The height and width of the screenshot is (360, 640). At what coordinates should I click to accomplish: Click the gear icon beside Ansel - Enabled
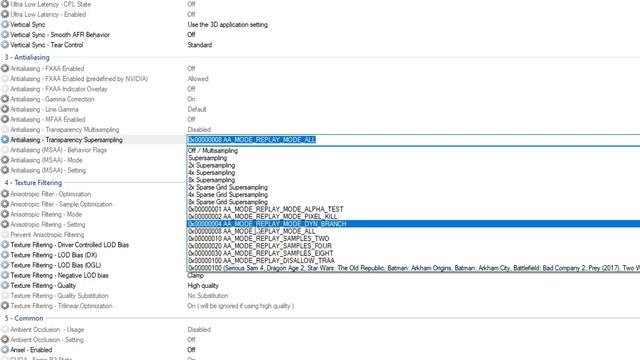(5, 350)
